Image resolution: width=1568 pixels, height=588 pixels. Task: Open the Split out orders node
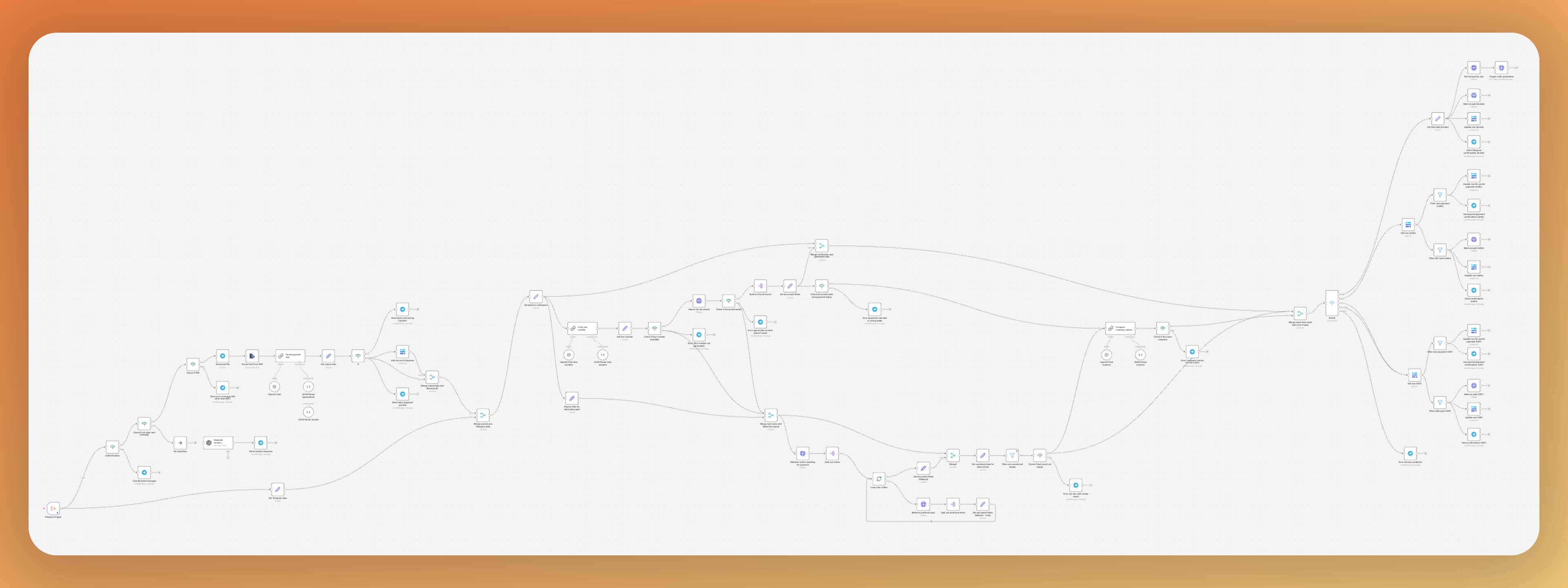pos(832,453)
